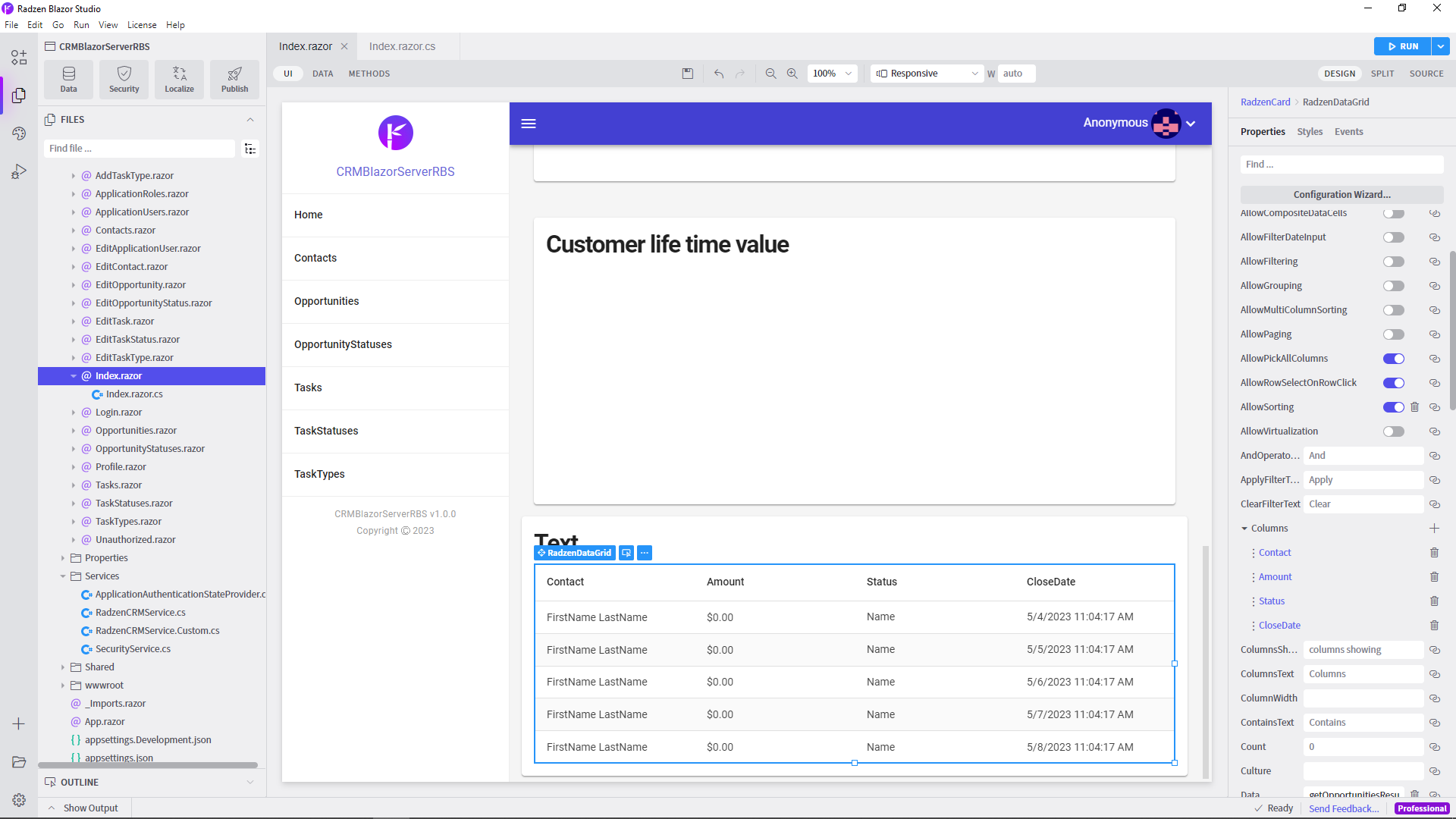Delete the Amount column

coord(1434,577)
